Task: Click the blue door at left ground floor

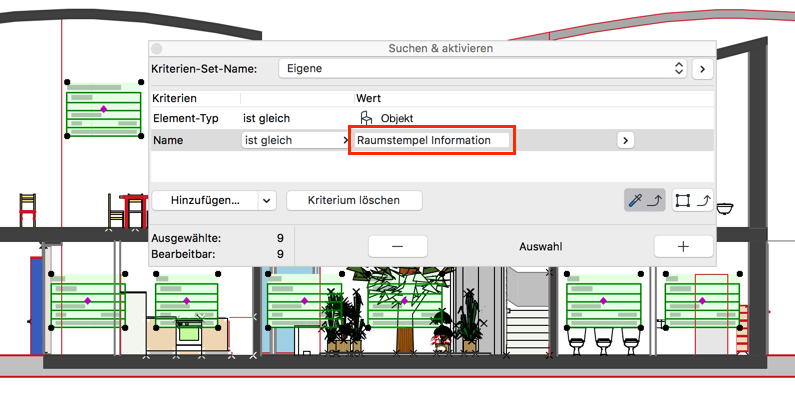Action: (x=37, y=306)
